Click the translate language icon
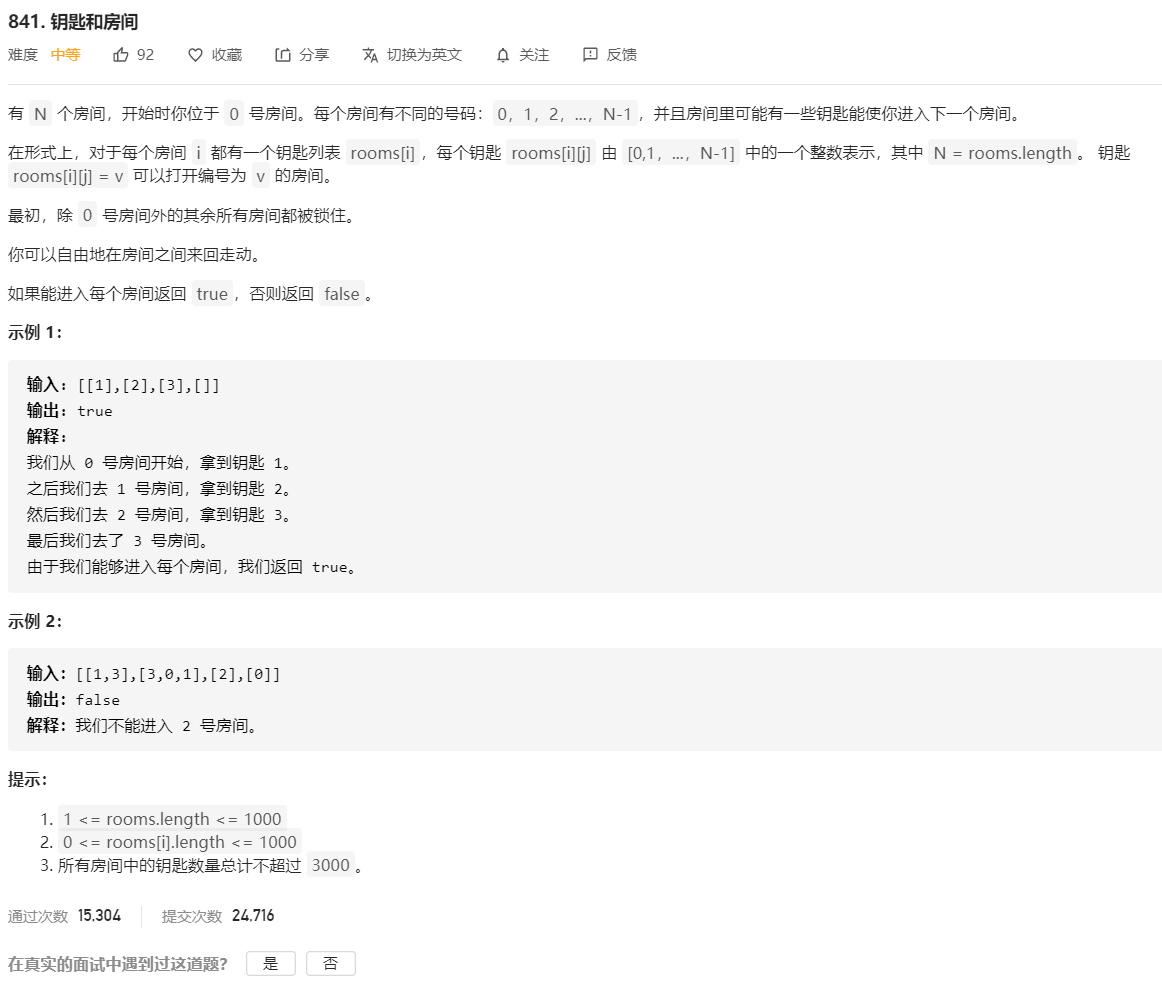Screen dimensions: 1162x986 370,55
